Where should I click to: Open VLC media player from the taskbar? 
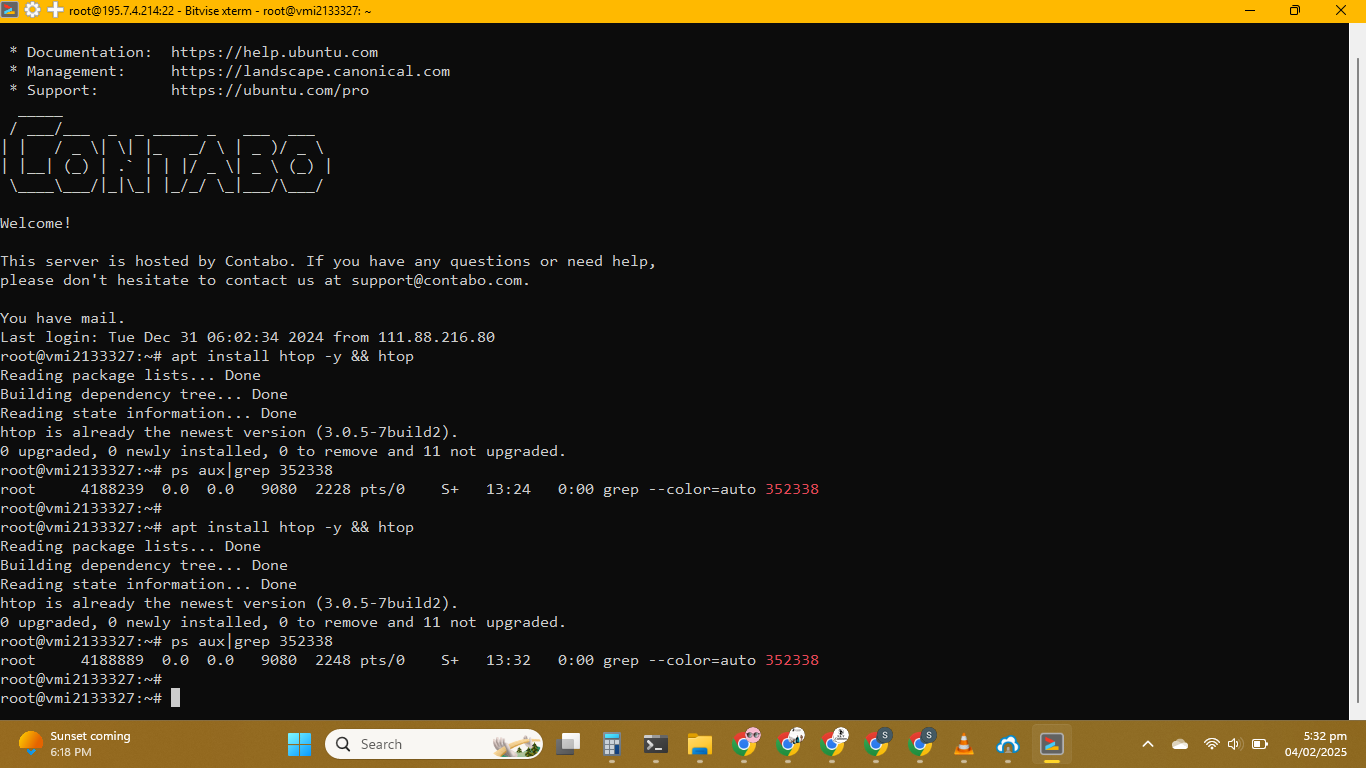964,744
